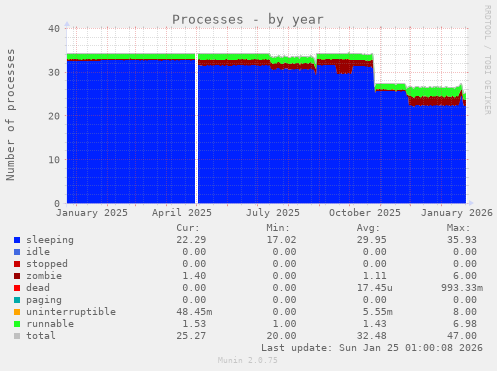Click the 'January 2026' x-axis label
The height and width of the screenshot is (371, 497).
point(457,213)
